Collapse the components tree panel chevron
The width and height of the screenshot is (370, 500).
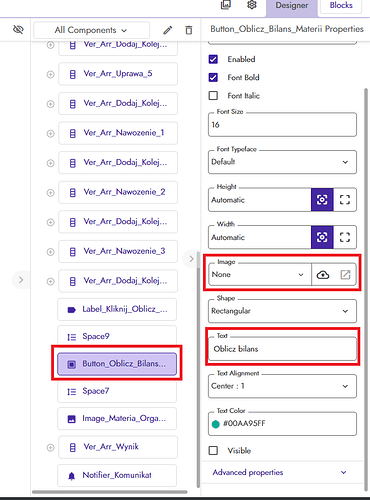click(191, 259)
